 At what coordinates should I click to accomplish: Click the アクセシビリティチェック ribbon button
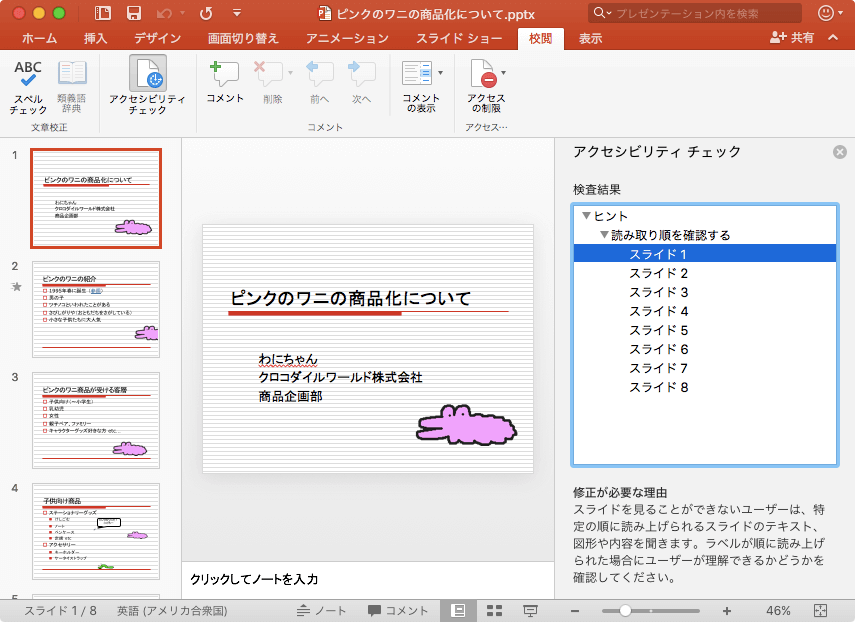tap(147, 86)
